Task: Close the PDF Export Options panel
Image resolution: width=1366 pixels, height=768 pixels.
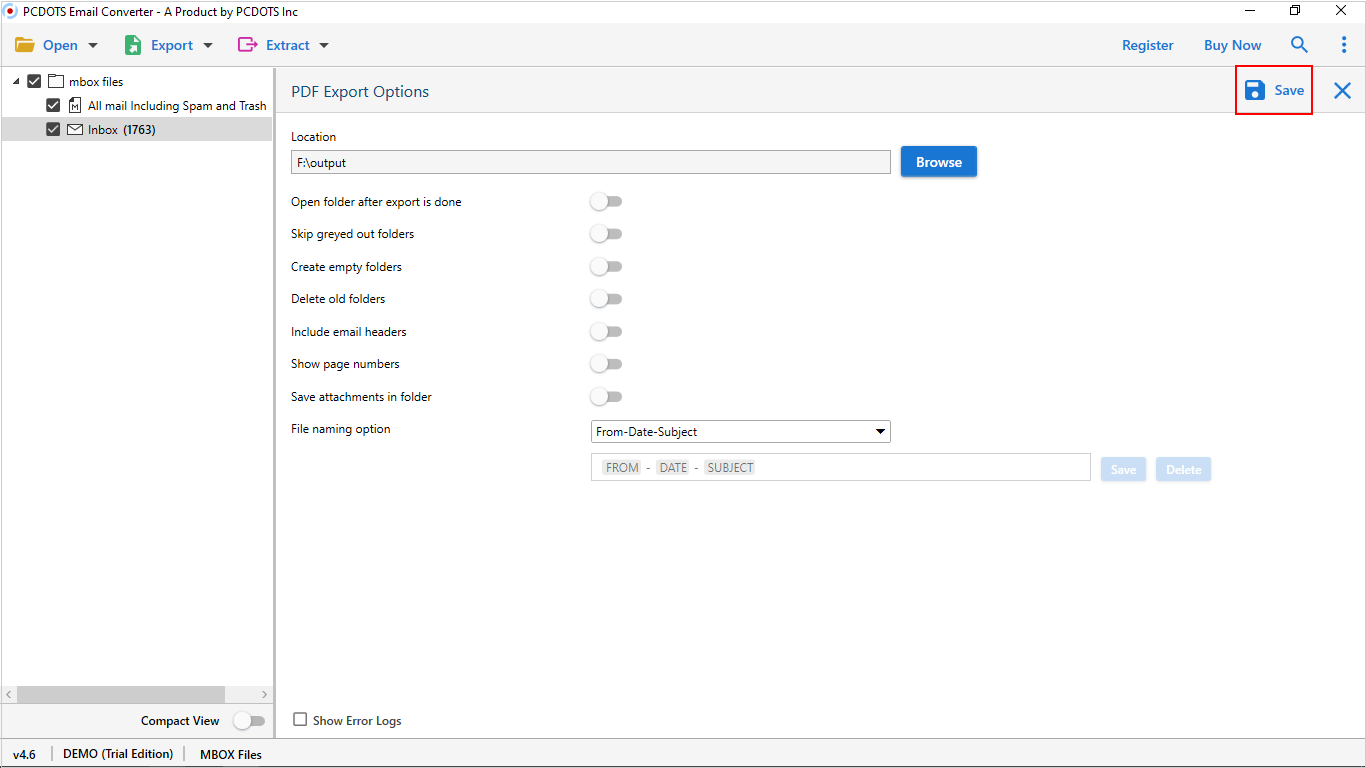Action: pos(1342,91)
